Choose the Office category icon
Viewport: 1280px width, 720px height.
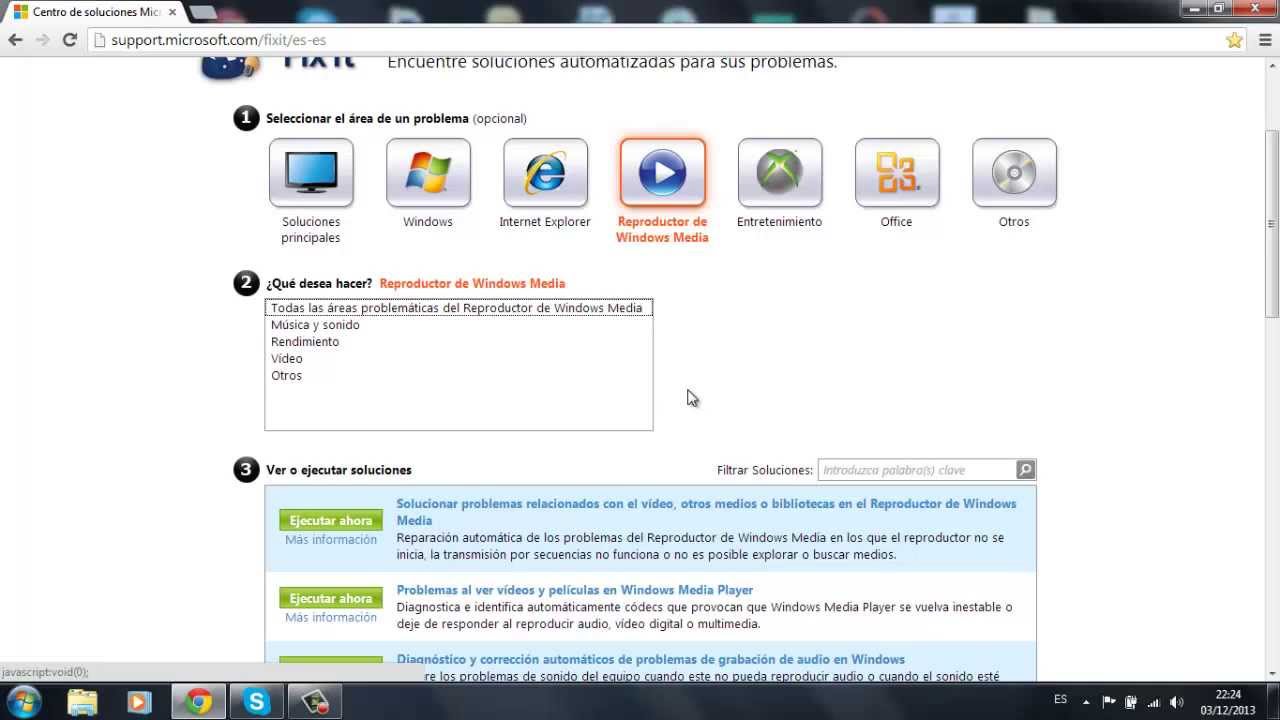point(896,173)
